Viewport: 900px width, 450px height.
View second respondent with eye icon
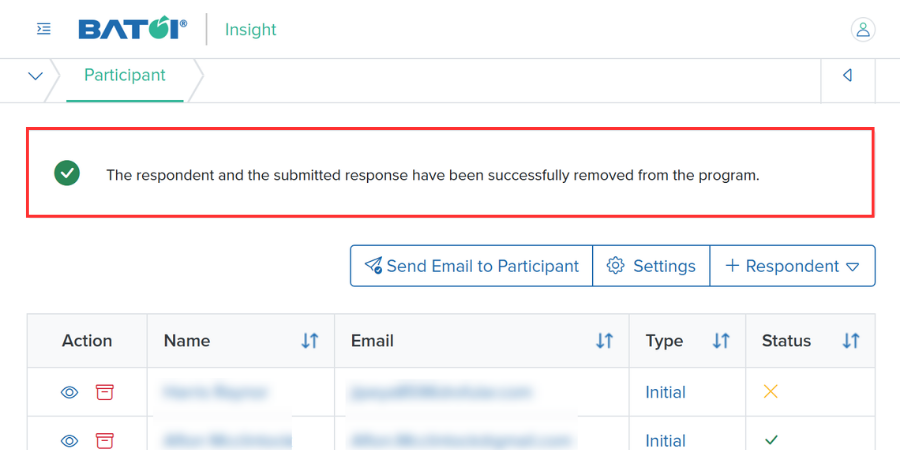(x=69, y=441)
